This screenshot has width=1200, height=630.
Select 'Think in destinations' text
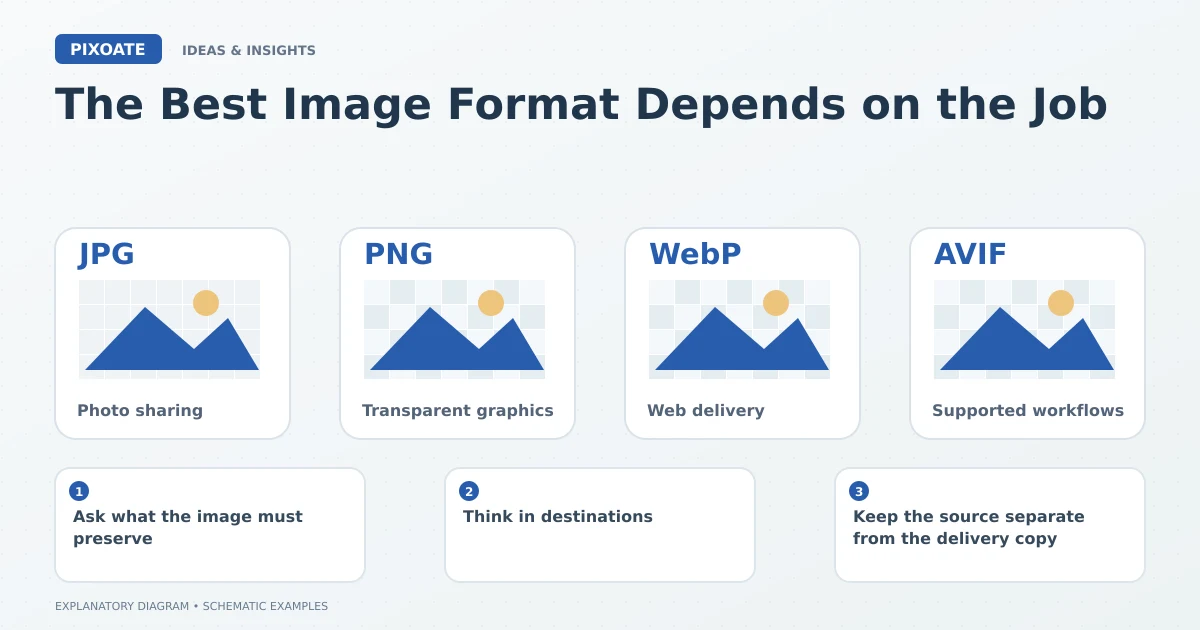tap(557, 516)
